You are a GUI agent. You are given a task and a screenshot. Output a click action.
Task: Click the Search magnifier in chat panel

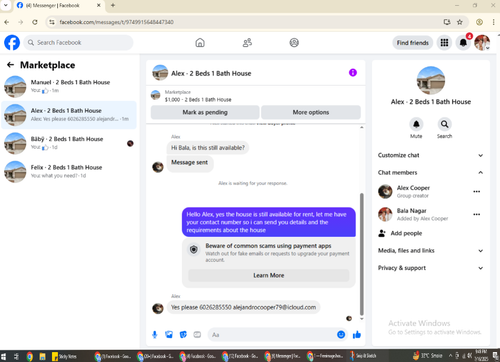(444, 124)
